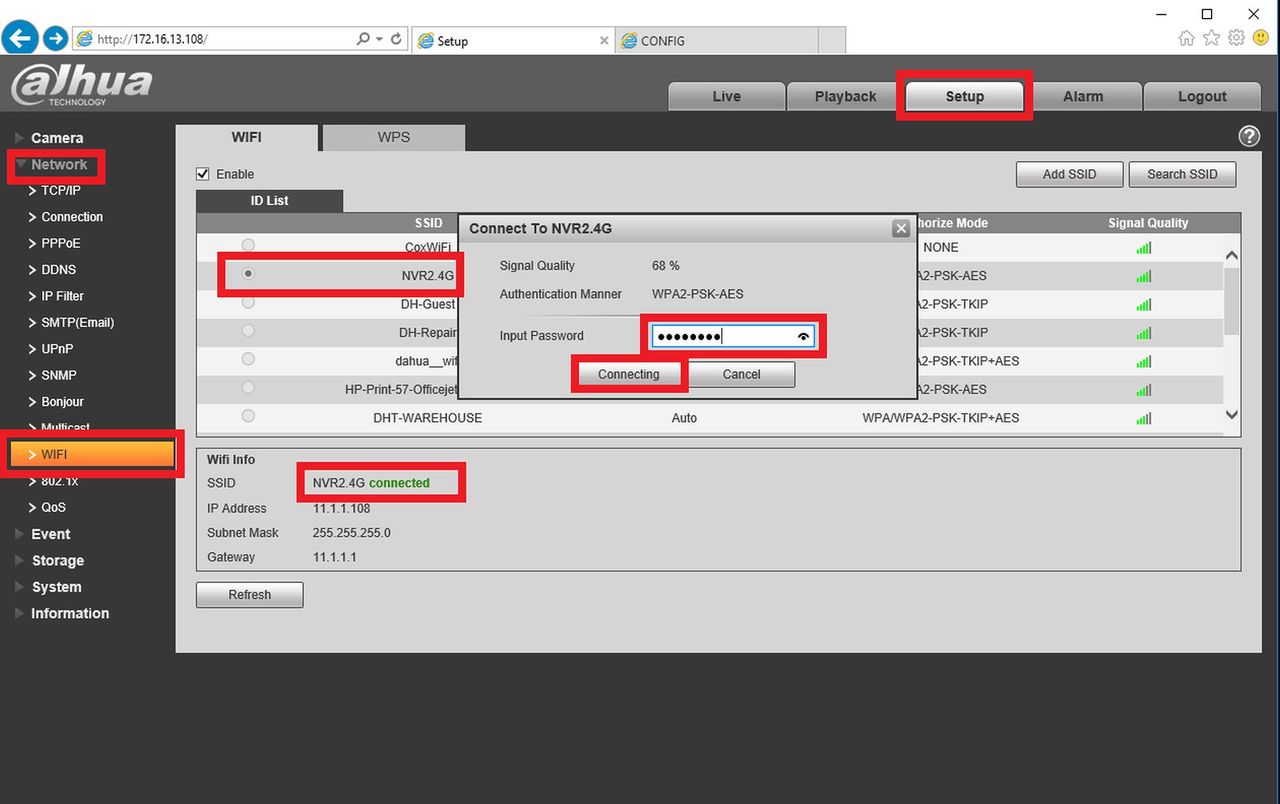Click the browser Forward arrow
This screenshot has width=1280, height=804.
click(56, 39)
